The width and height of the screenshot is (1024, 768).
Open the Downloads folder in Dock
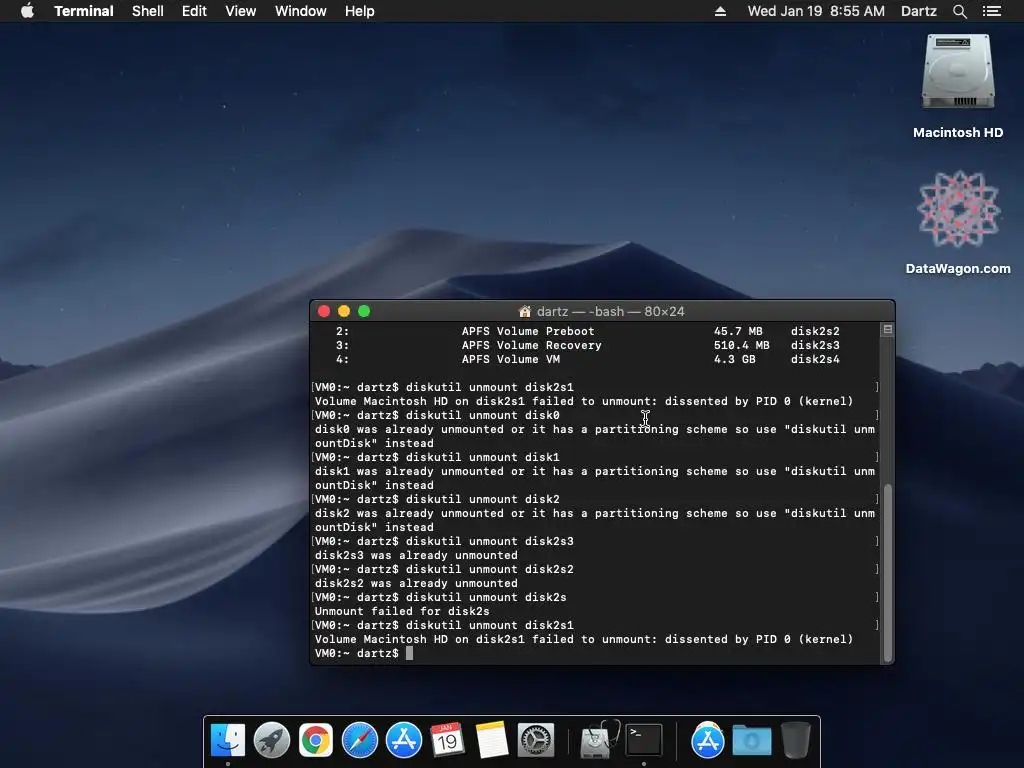[752, 741]
